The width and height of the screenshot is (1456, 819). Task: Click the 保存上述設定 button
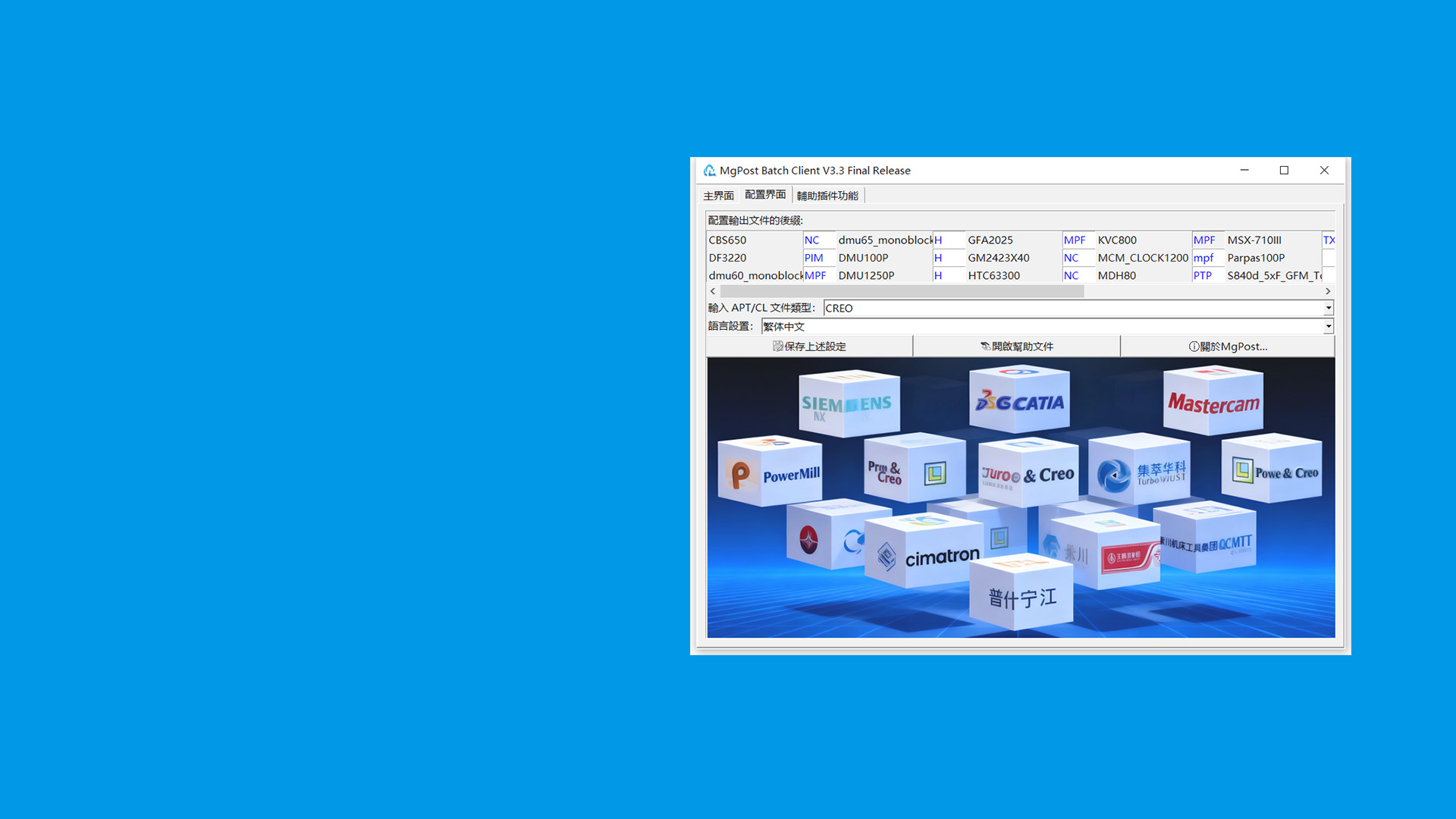click(x=809, y=347)
